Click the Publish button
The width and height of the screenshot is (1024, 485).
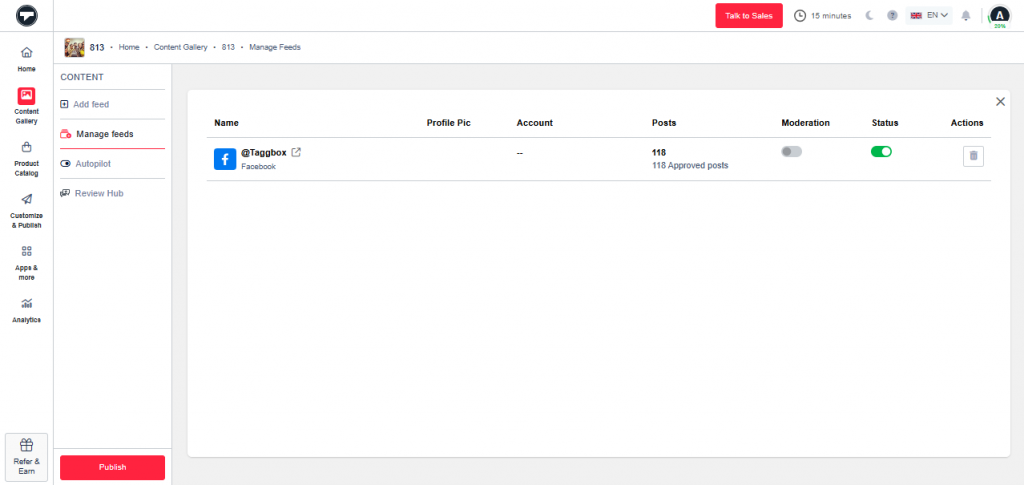pyautogui.click(x=112, y=467)
